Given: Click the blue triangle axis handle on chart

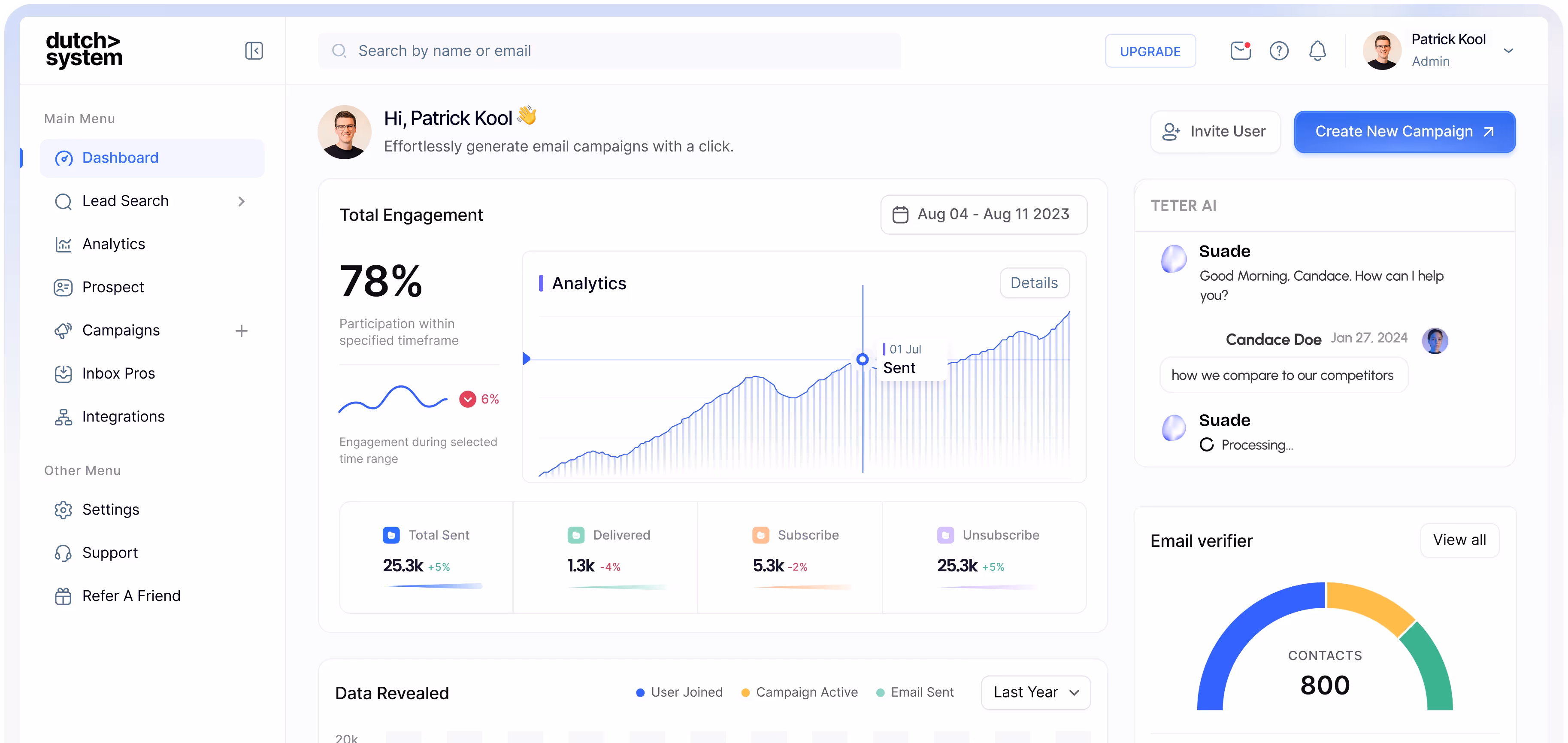Looking at the screenshot, I should (x=527, y=359).
